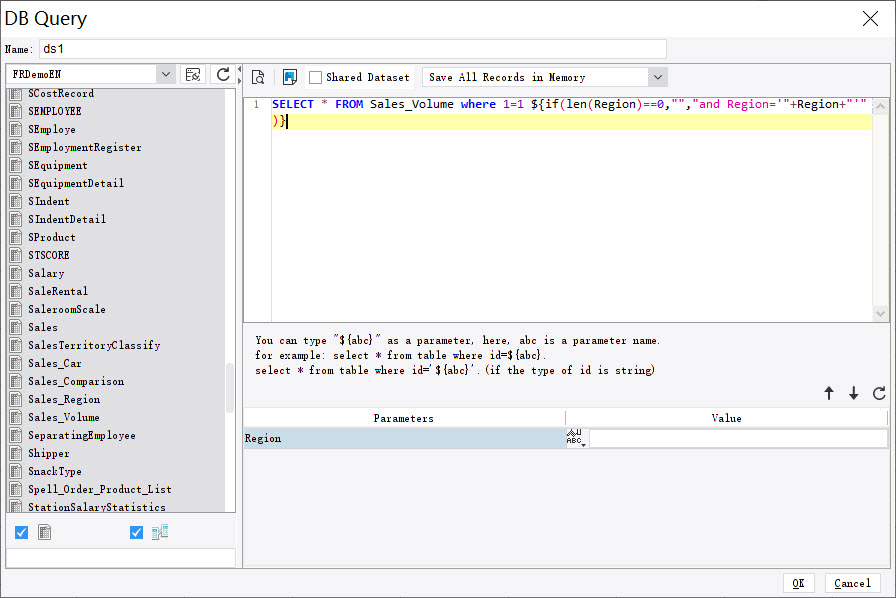Select the Sales table

pos(43,327)
